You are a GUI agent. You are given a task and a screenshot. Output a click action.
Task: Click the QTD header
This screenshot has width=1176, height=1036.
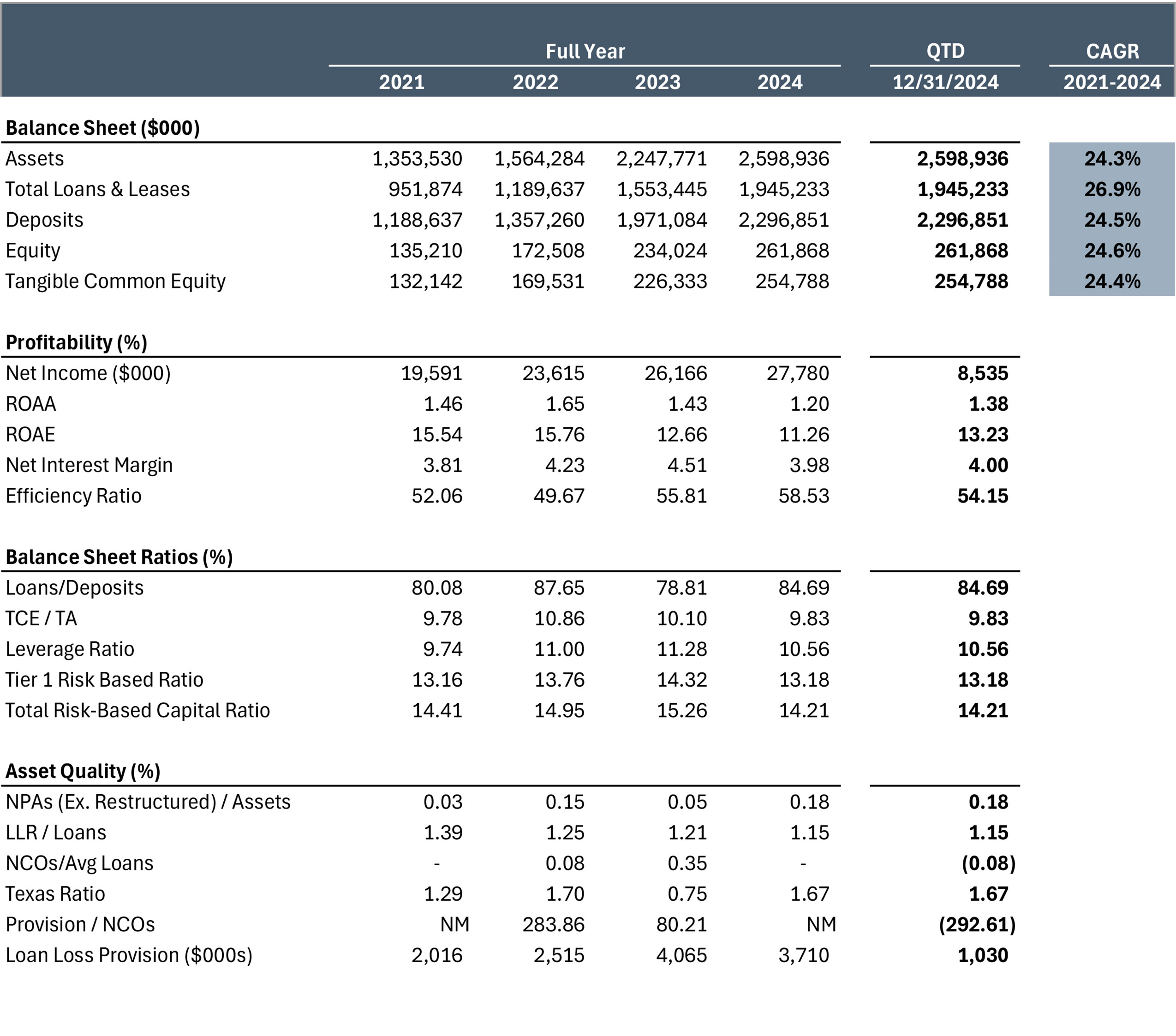[x=945, y=51]
